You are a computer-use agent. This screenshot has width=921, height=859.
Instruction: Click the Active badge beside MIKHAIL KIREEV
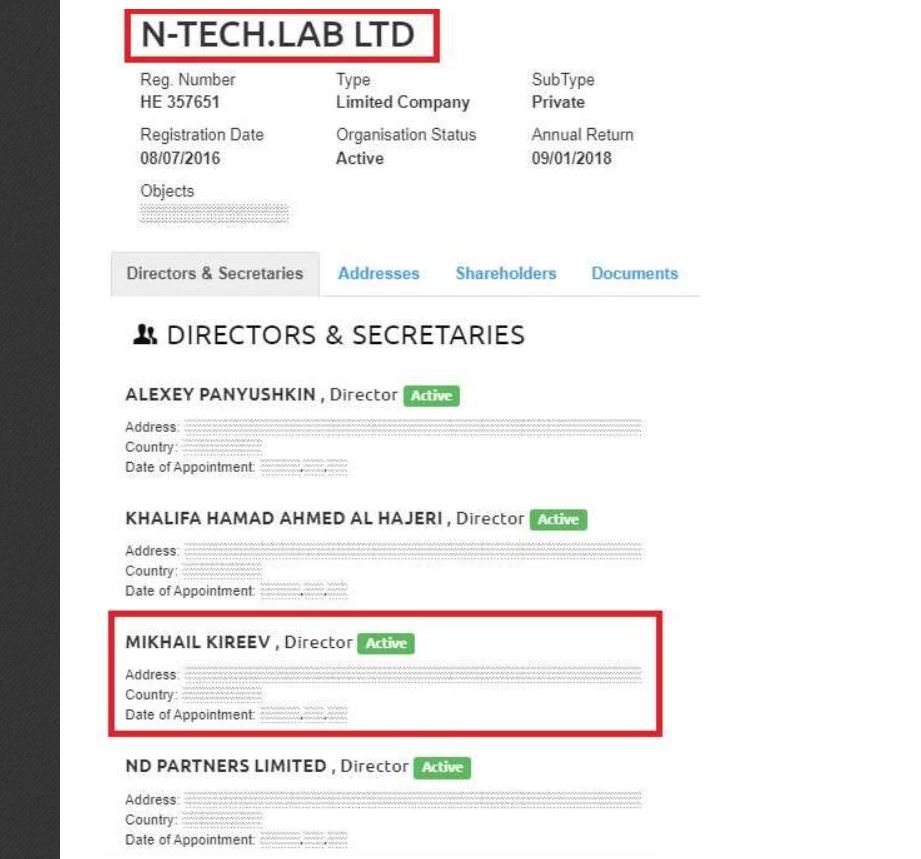[387, 643]
